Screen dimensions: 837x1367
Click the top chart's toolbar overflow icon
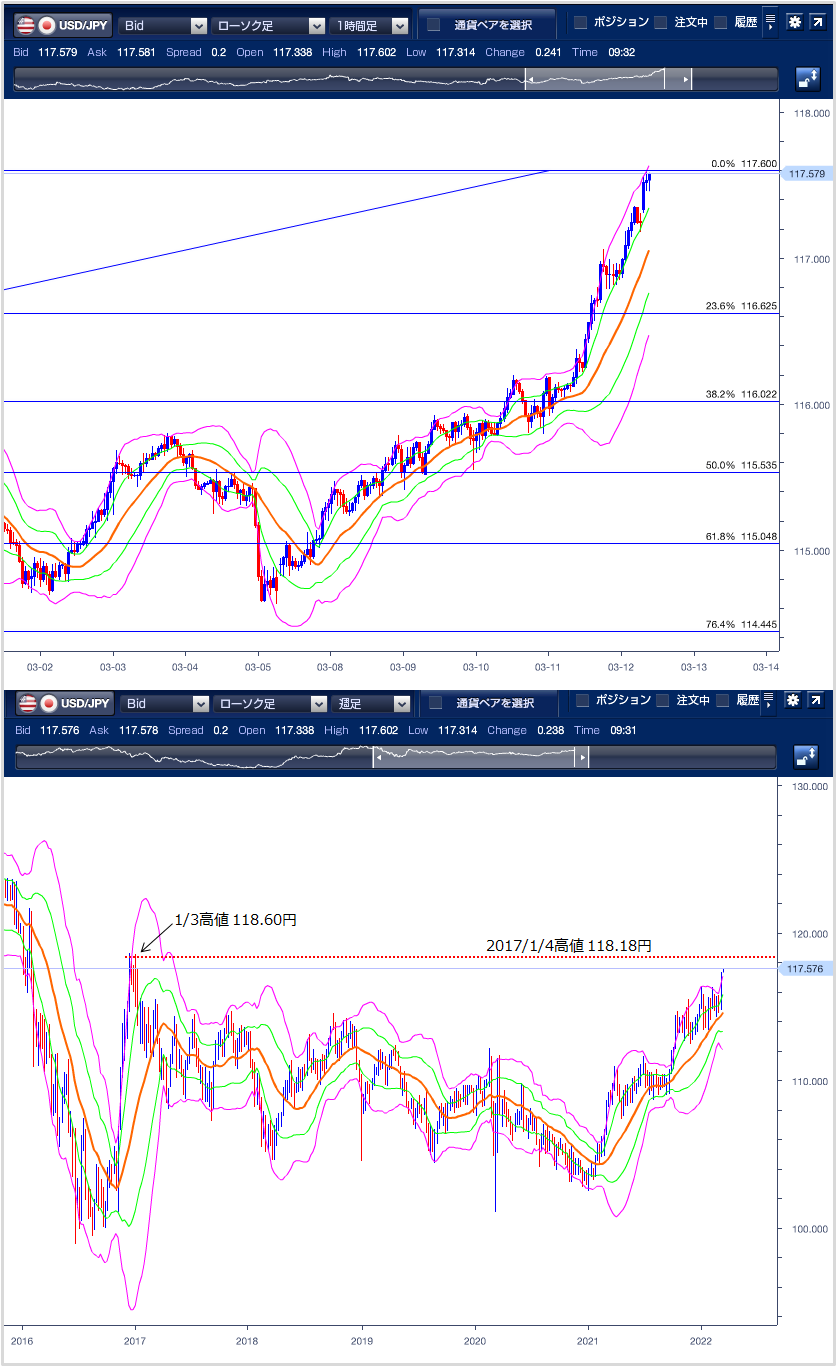pyautogui.click(x=769, y=22)
